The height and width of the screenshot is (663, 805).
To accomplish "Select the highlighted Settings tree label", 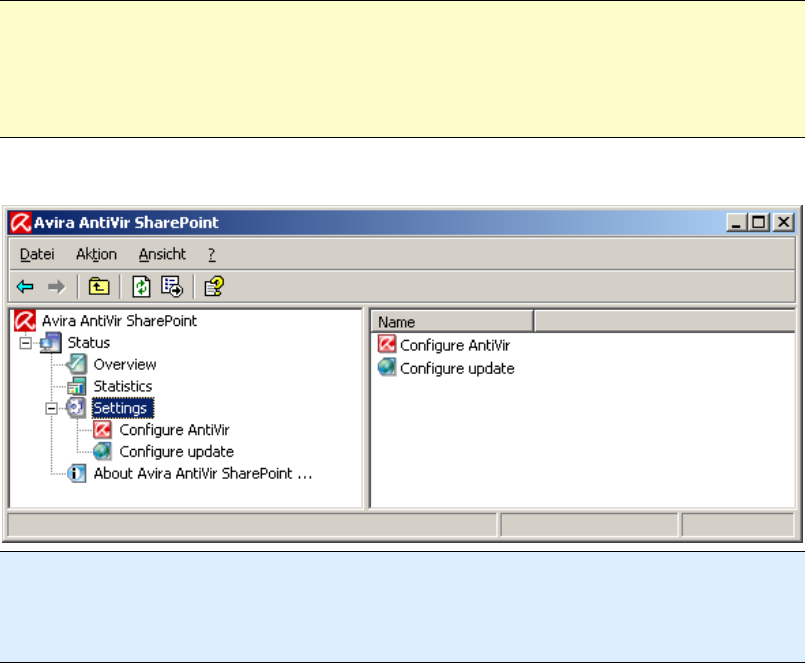I will [123, 408].
